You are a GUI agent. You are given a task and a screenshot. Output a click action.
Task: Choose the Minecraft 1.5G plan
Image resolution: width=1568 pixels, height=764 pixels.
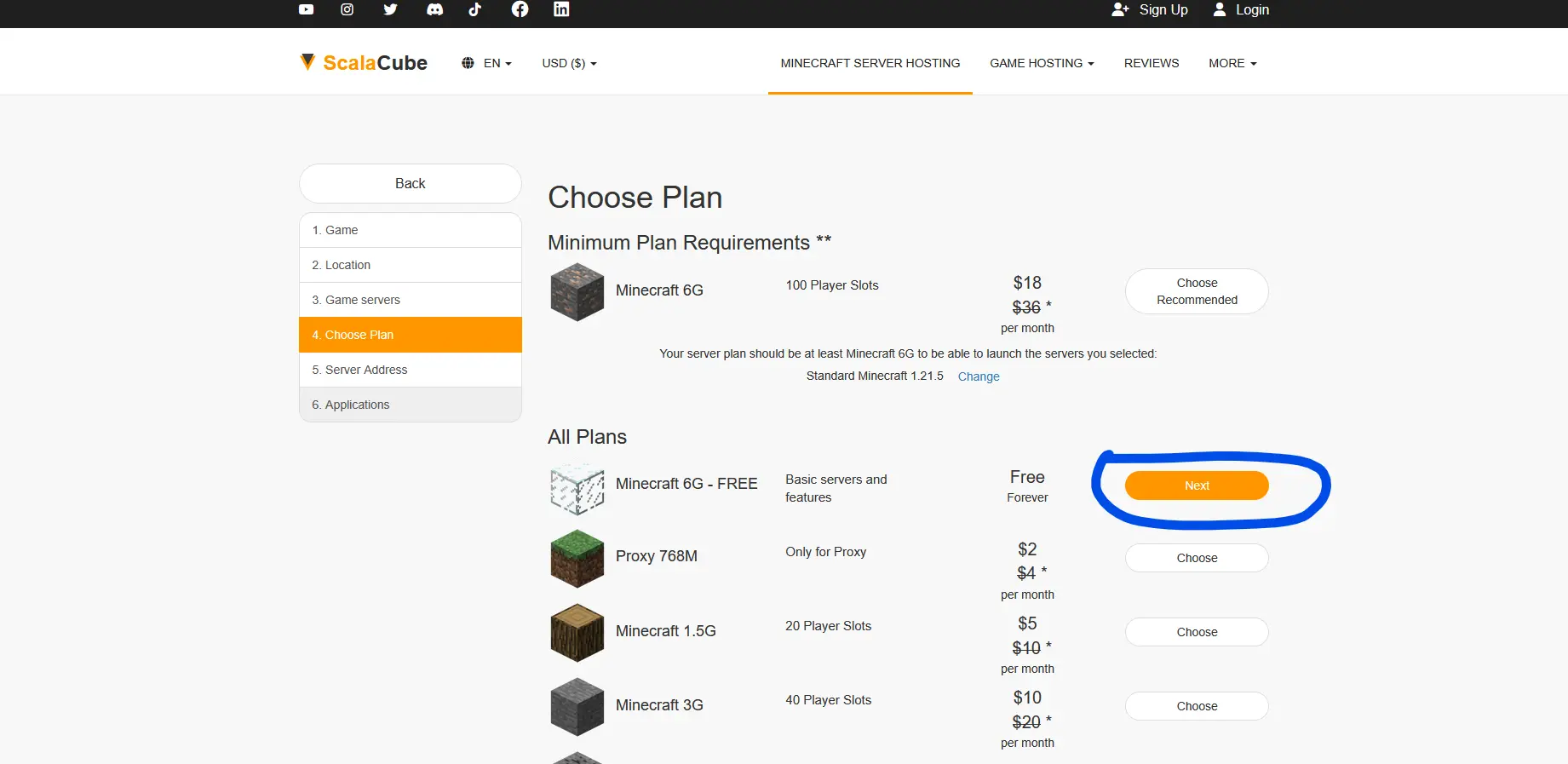1197,632
